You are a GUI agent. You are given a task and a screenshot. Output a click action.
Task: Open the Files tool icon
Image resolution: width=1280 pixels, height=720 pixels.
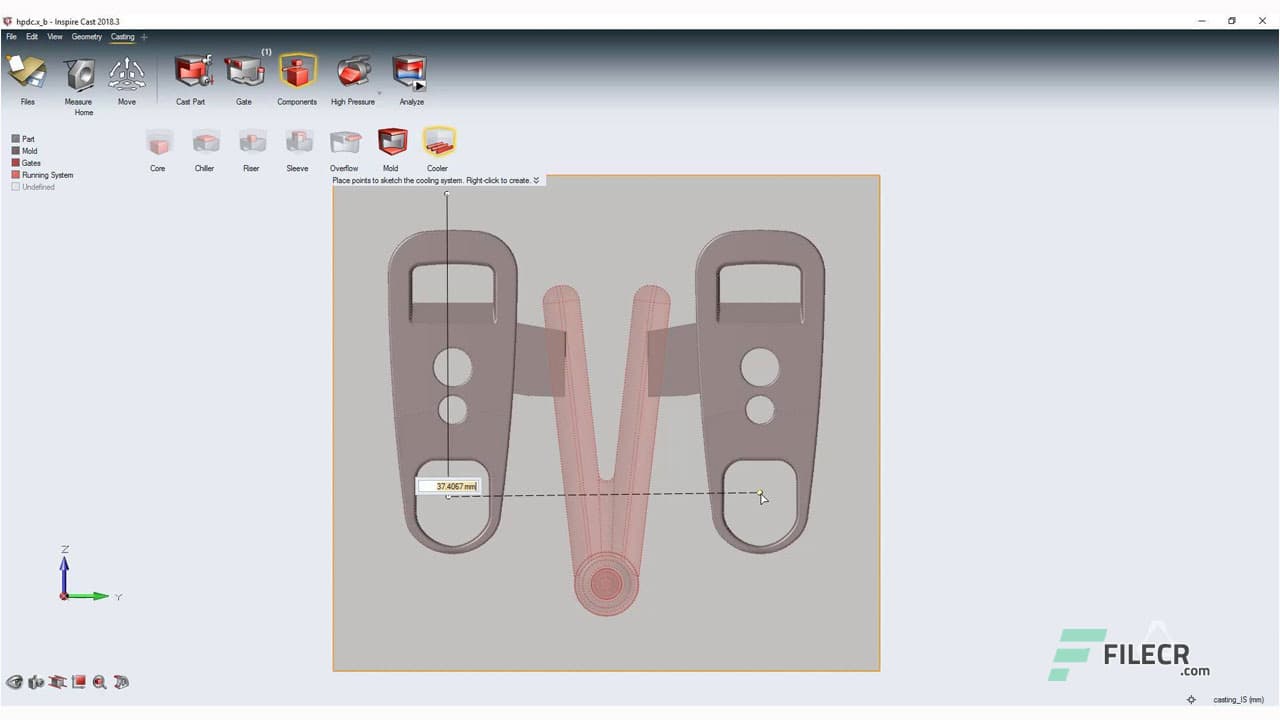point(27,73)
